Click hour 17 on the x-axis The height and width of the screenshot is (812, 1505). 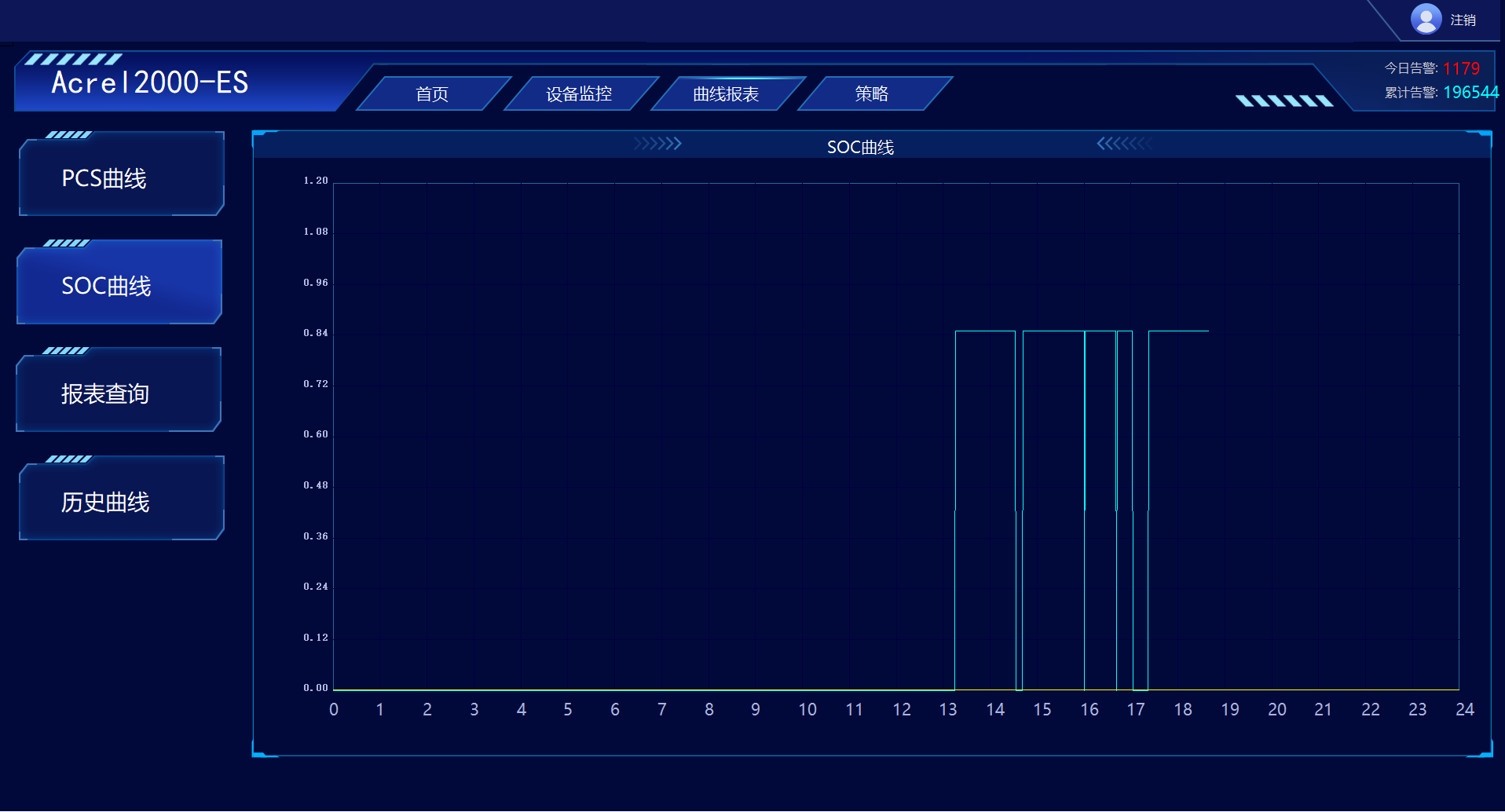pyautogui.click(x=1136, y=710)
